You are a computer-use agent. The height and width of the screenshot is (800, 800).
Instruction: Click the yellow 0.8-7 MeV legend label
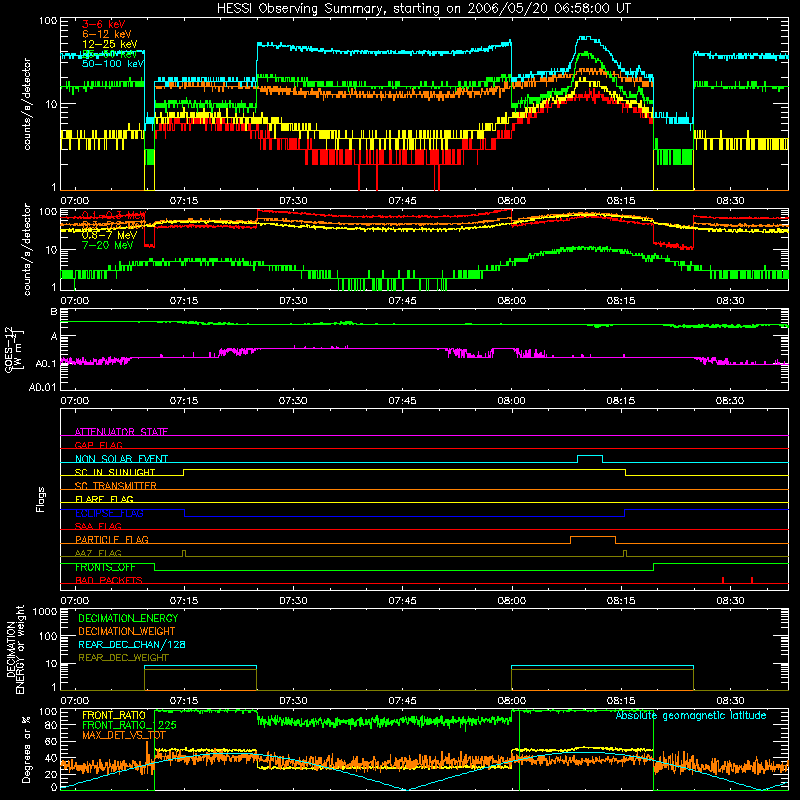pyautogui.click(x=109, y=235)
